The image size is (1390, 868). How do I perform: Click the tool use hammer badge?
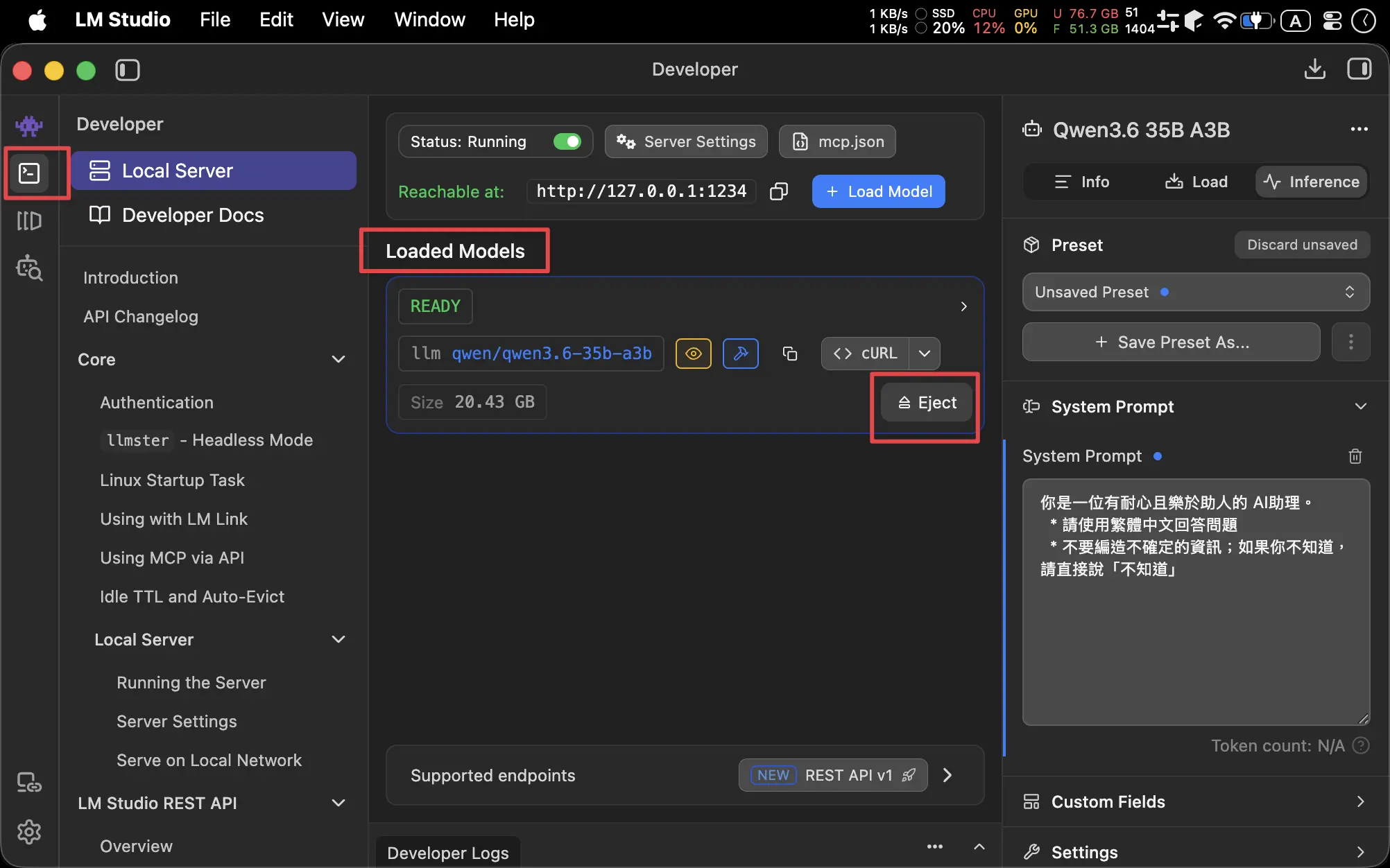(x=741, y=354)
